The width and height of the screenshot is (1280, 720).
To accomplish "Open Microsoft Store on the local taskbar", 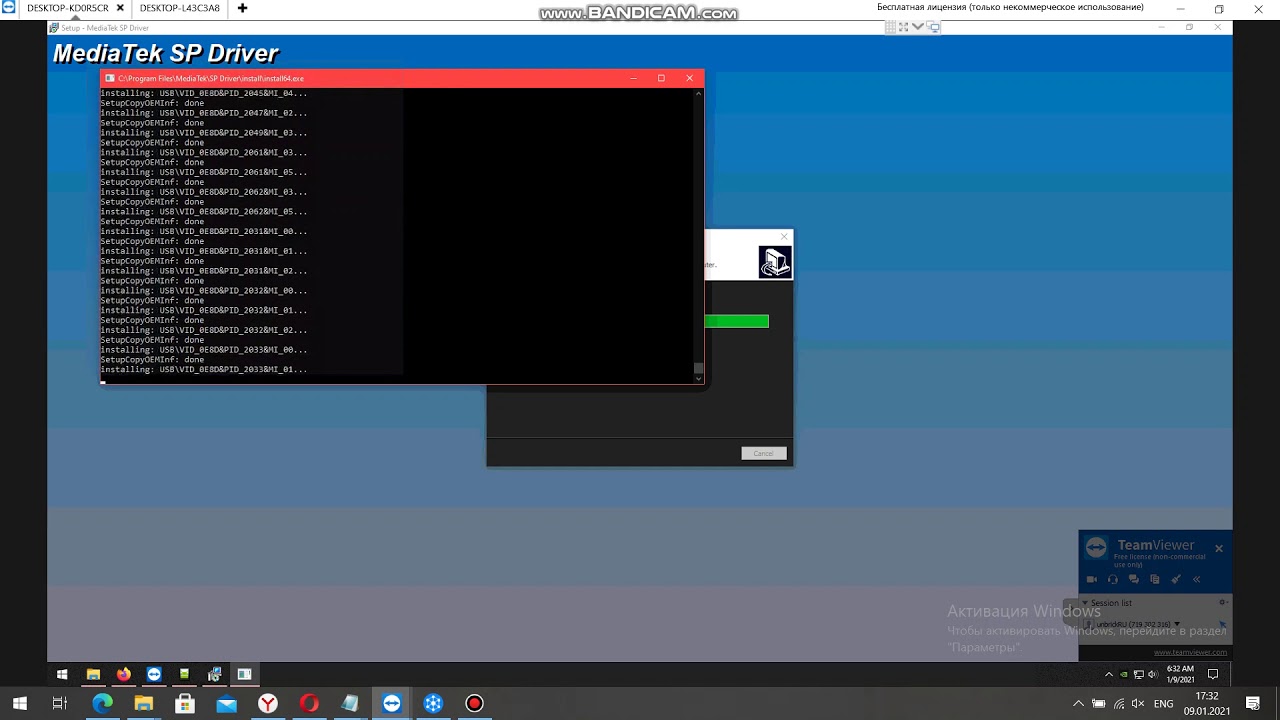I will [x=185, y=704].
